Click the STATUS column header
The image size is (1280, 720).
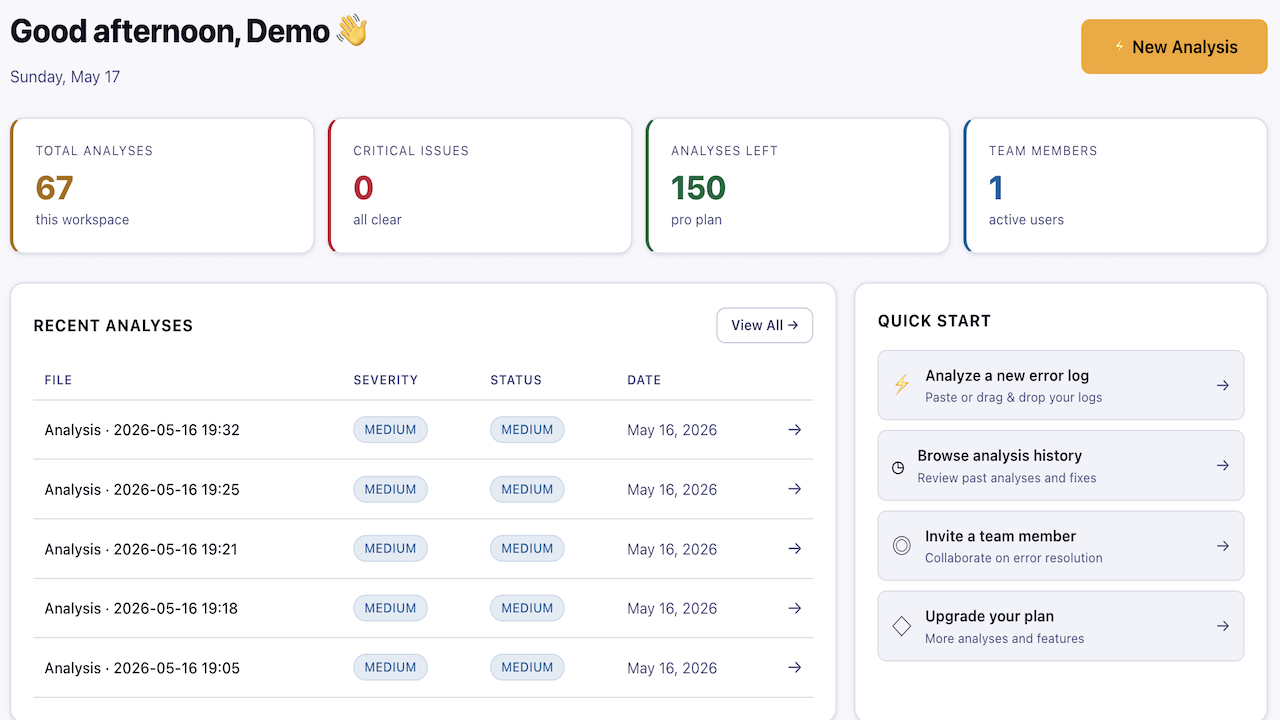[x=516, y=380]
